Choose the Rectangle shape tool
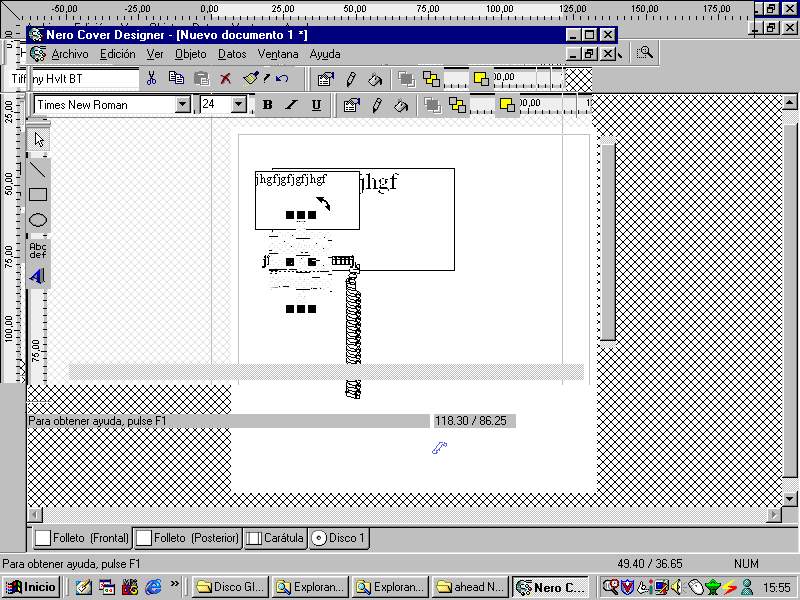Image resolution: width=800 pixels, height=600 pixels. pos(38,194)
